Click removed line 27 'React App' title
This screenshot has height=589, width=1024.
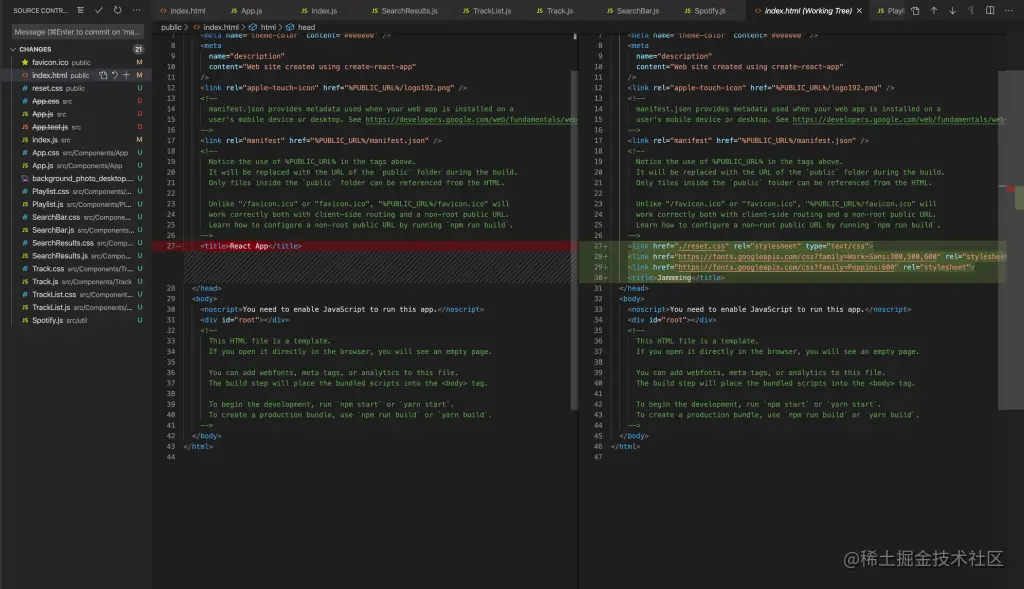pos(251,246)
